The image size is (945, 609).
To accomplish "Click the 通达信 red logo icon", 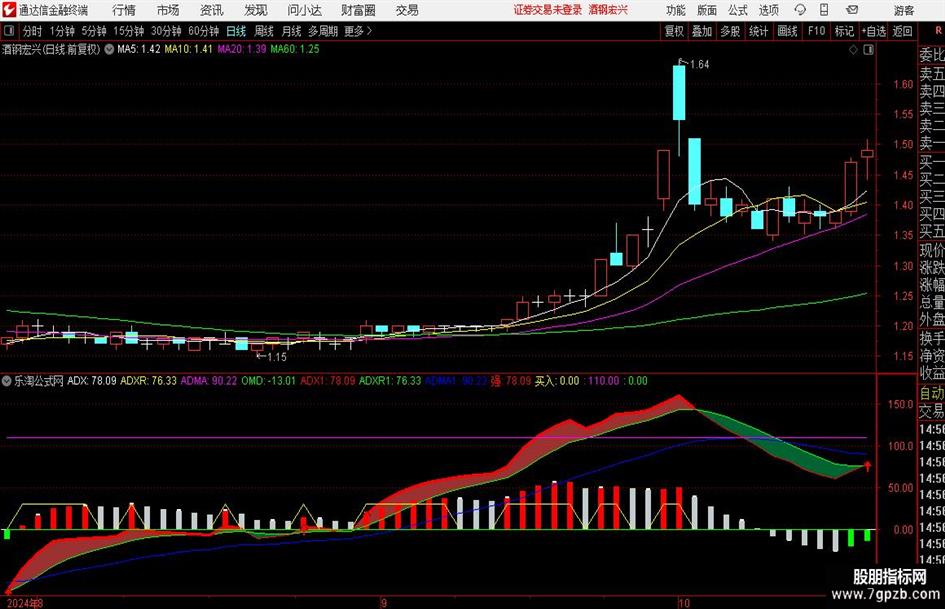I will pyautogui.click(x=9, y=10).
